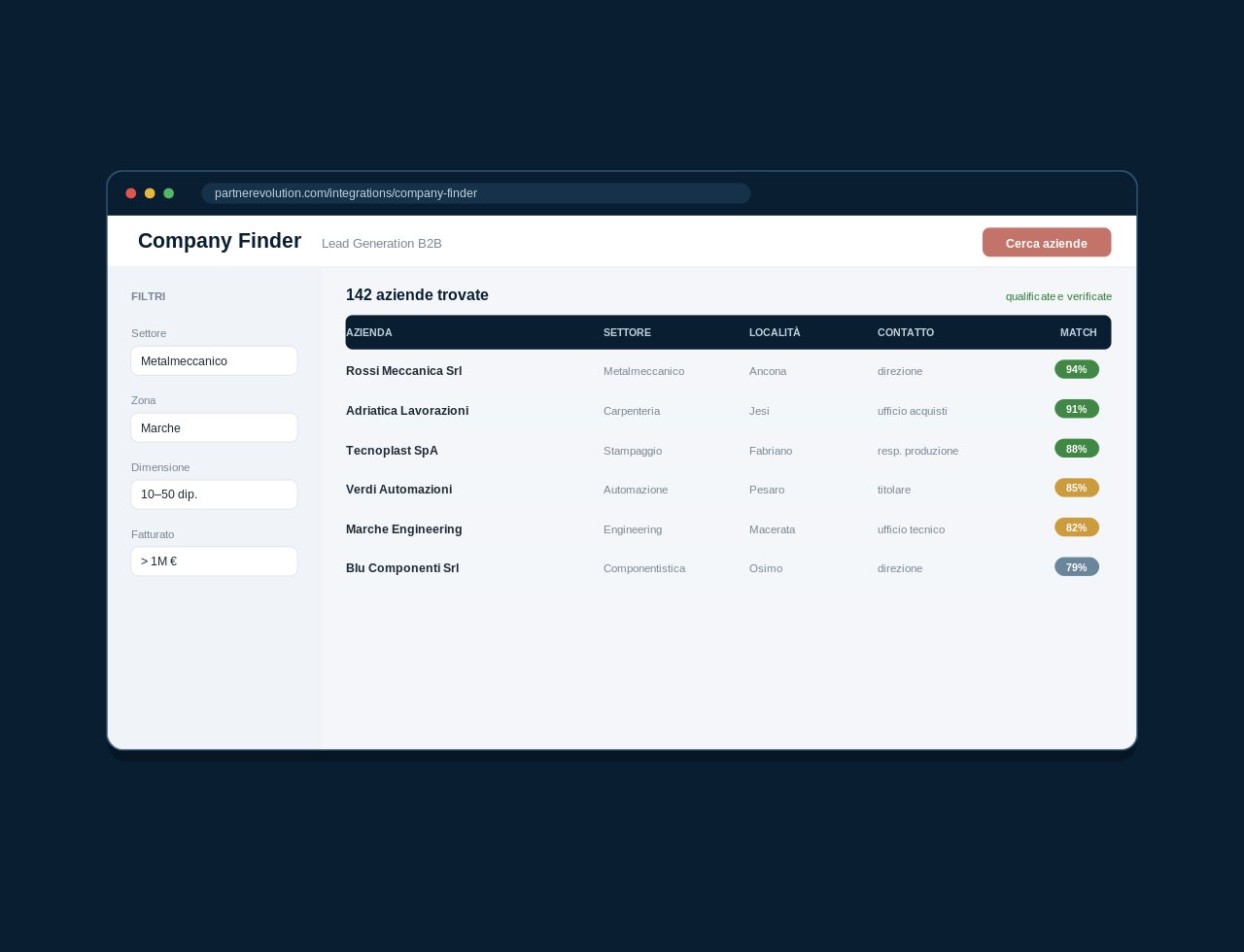Click the red window close dot
The height and width of the screenshot is (952, 1244).
click(x=131, y=193)
